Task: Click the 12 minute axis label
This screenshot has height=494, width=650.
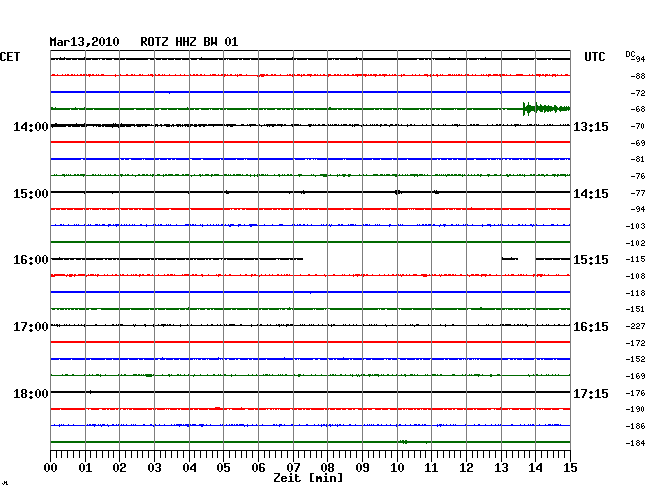Action: pos(466,468)
